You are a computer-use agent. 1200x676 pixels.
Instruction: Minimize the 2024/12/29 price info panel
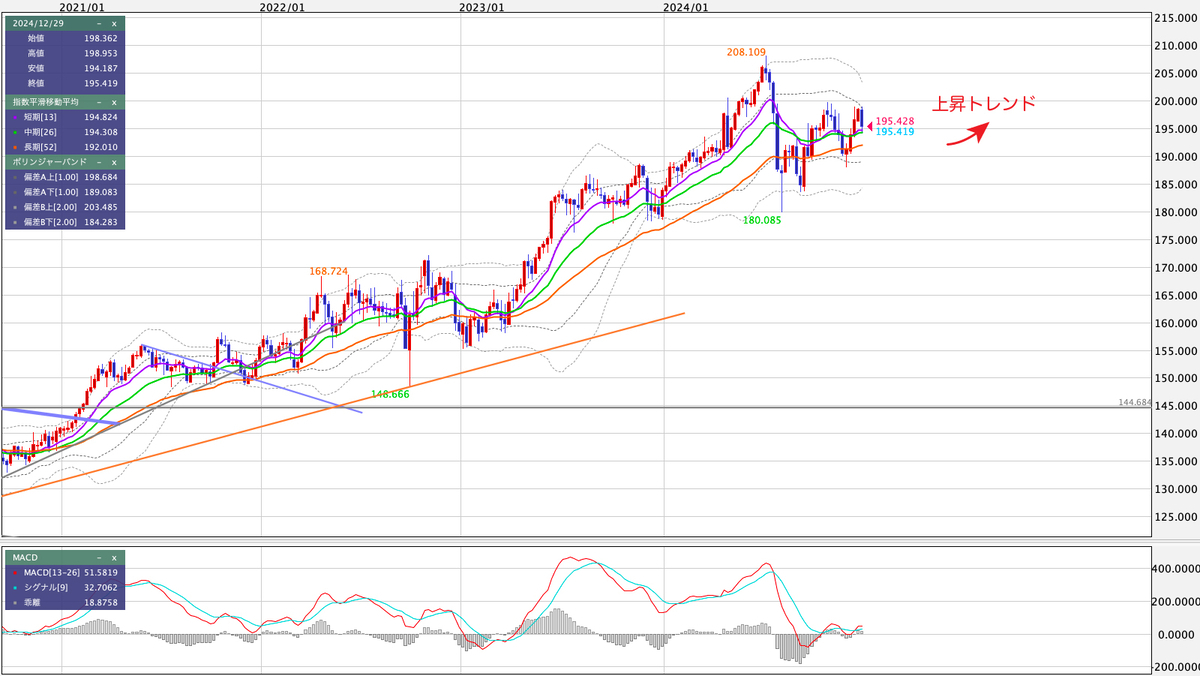coord(99,23)
